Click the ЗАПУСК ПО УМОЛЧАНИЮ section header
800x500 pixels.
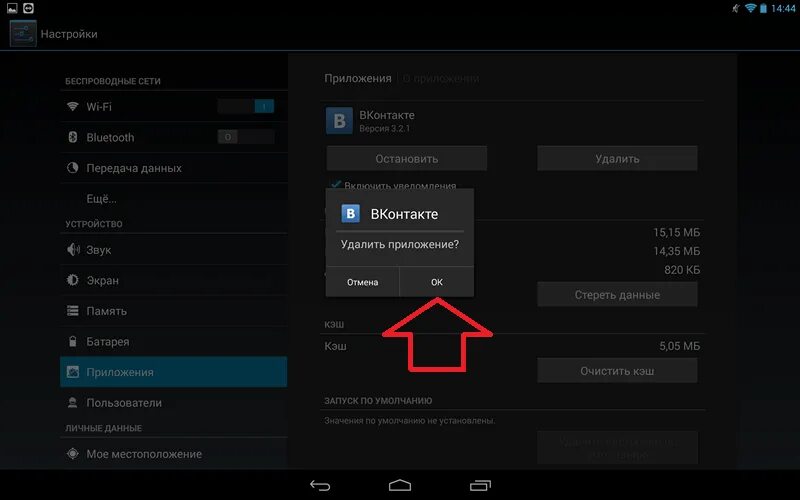pos(378,401)
